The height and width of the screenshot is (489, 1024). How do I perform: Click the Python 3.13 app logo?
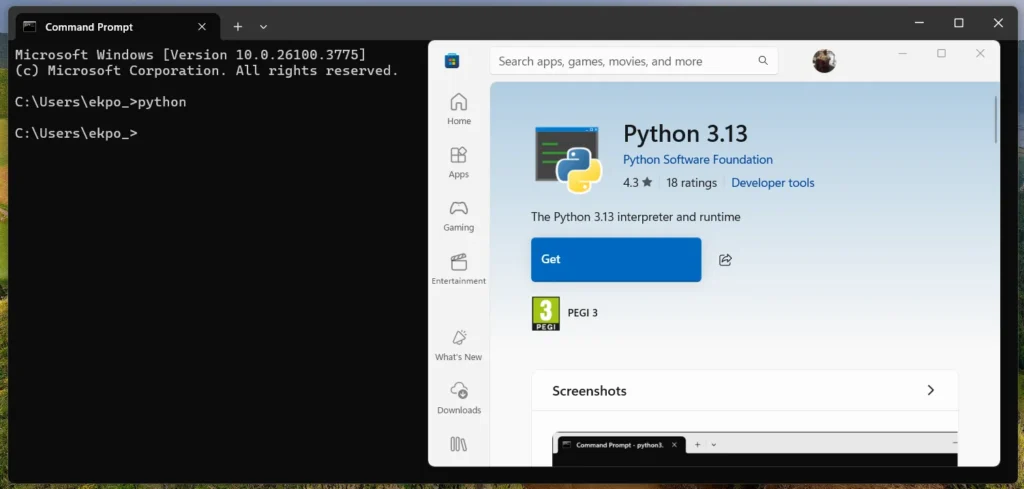[x=568, y=160]
